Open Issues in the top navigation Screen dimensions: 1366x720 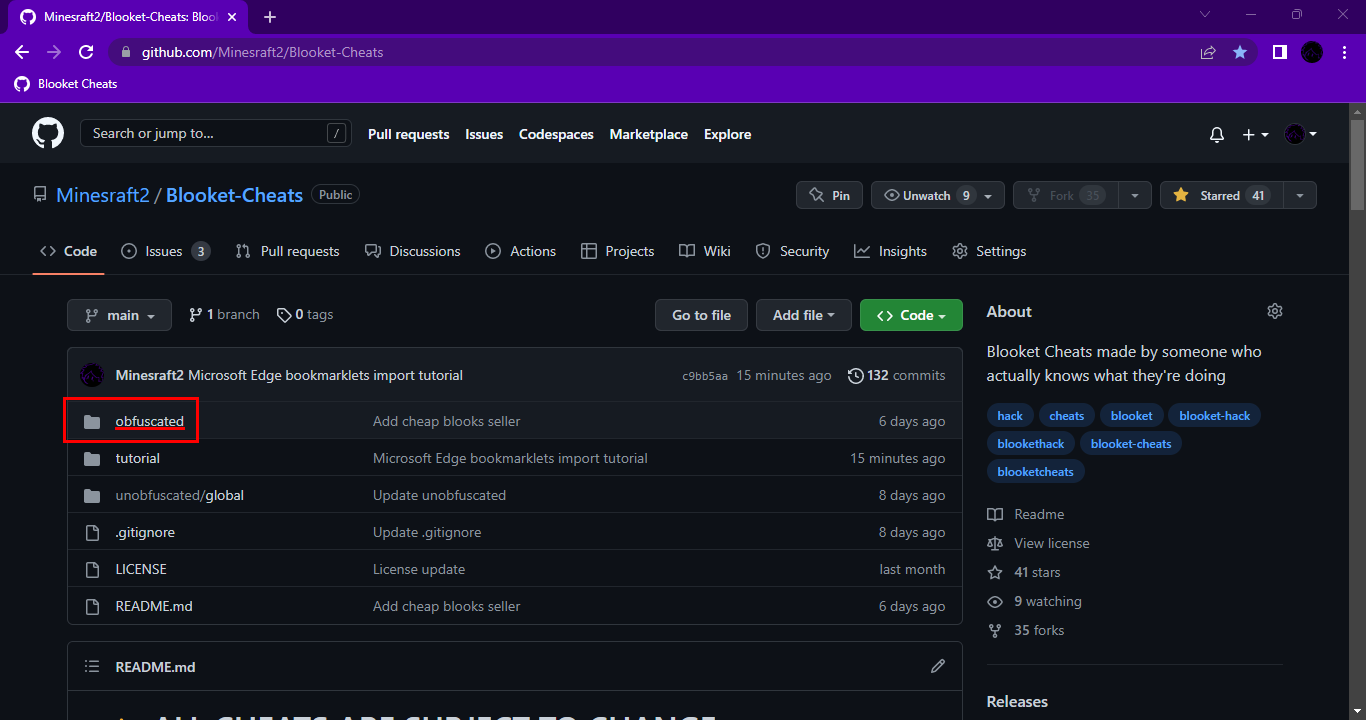(484, 134)
